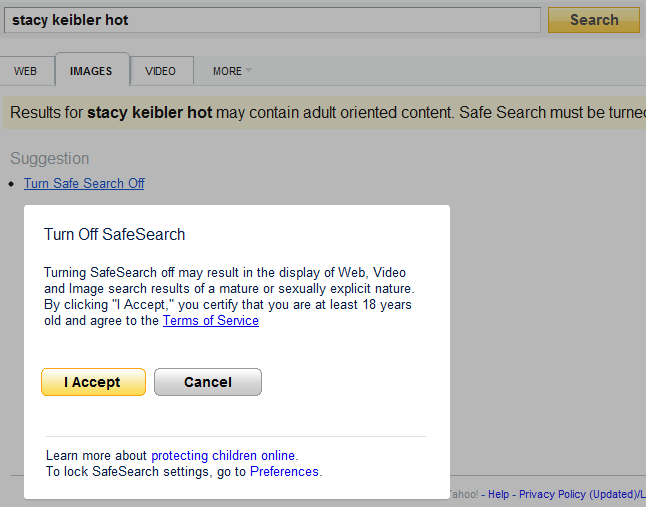The image size is (646, 507).
Task: Open the Terms of Service link
Action: (x=210, y=321)
